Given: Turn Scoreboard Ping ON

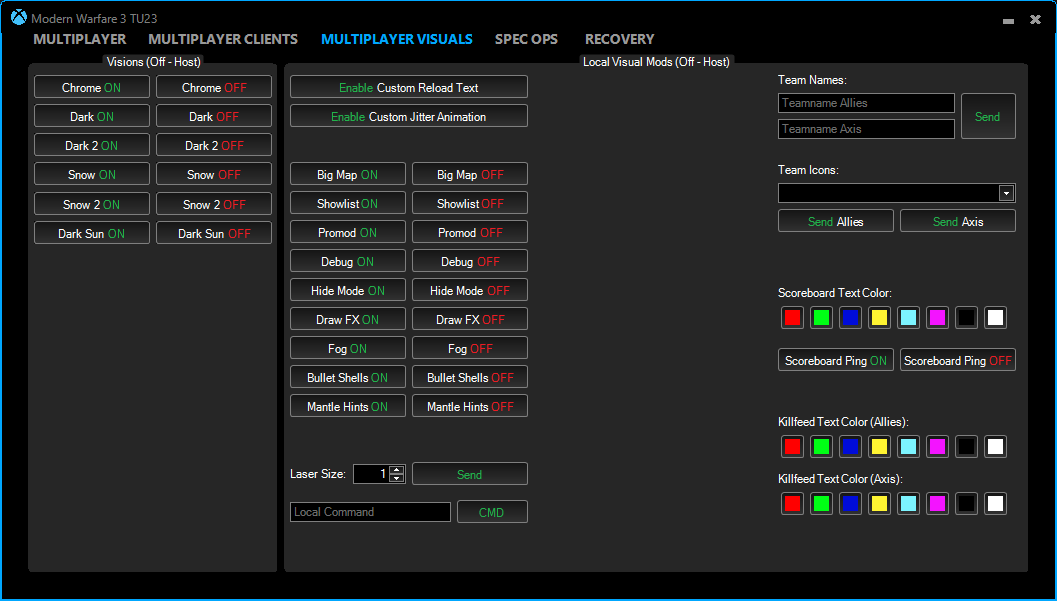Looking at the screenshot, I should click(836, 360).
